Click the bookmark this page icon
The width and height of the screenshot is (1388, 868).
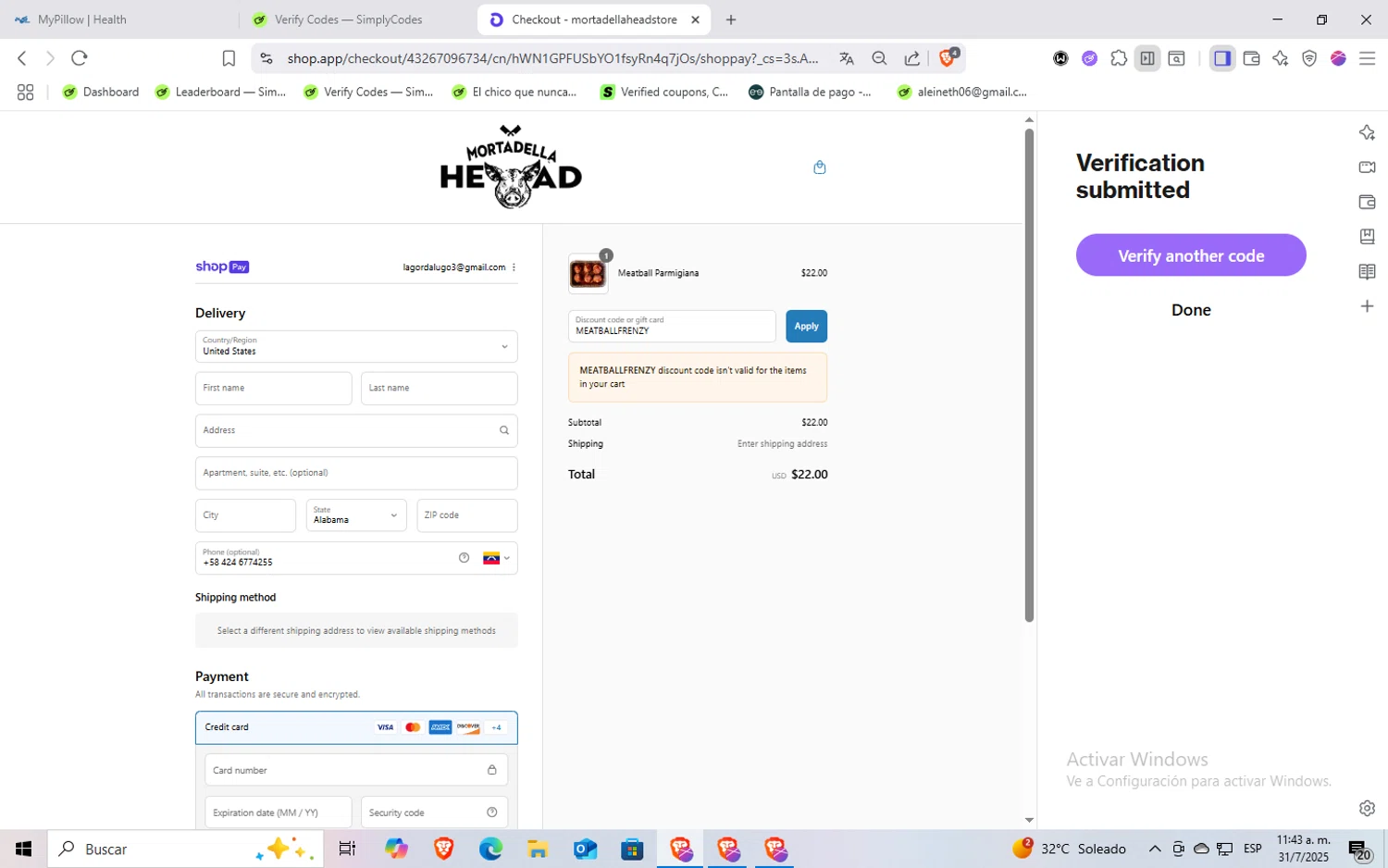(x=229, y=58)
